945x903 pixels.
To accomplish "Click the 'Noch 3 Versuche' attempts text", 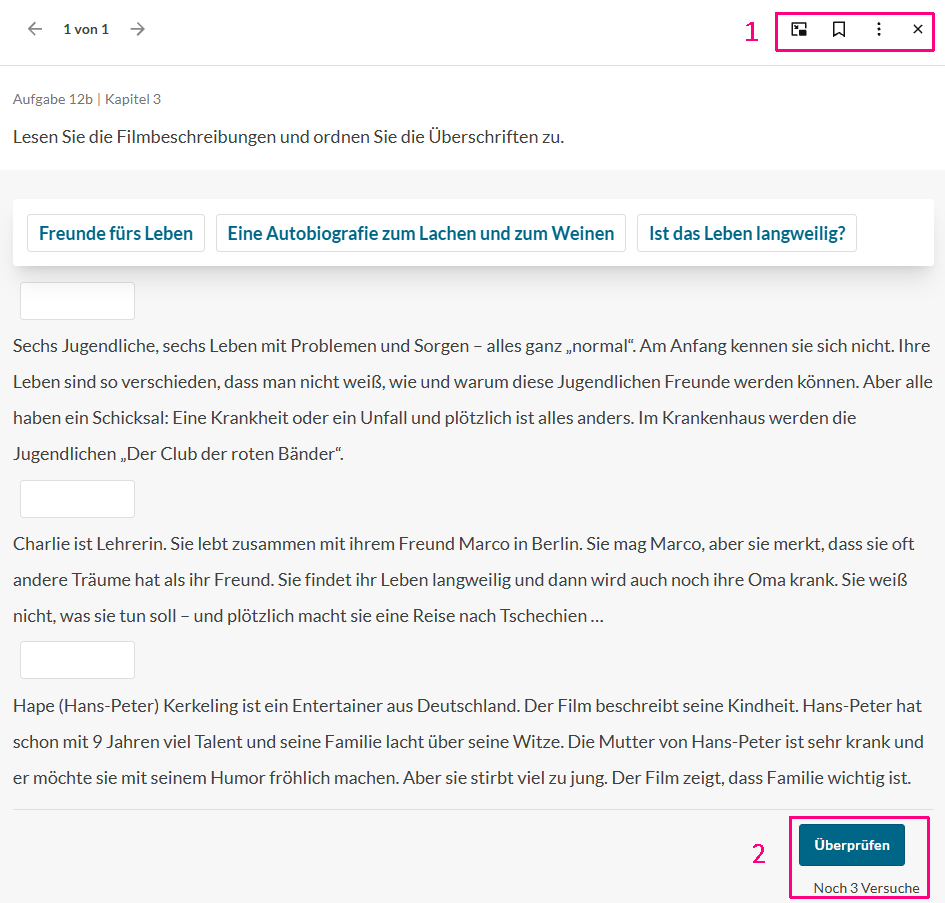I will pyautogui.click(x=866, y=888).
